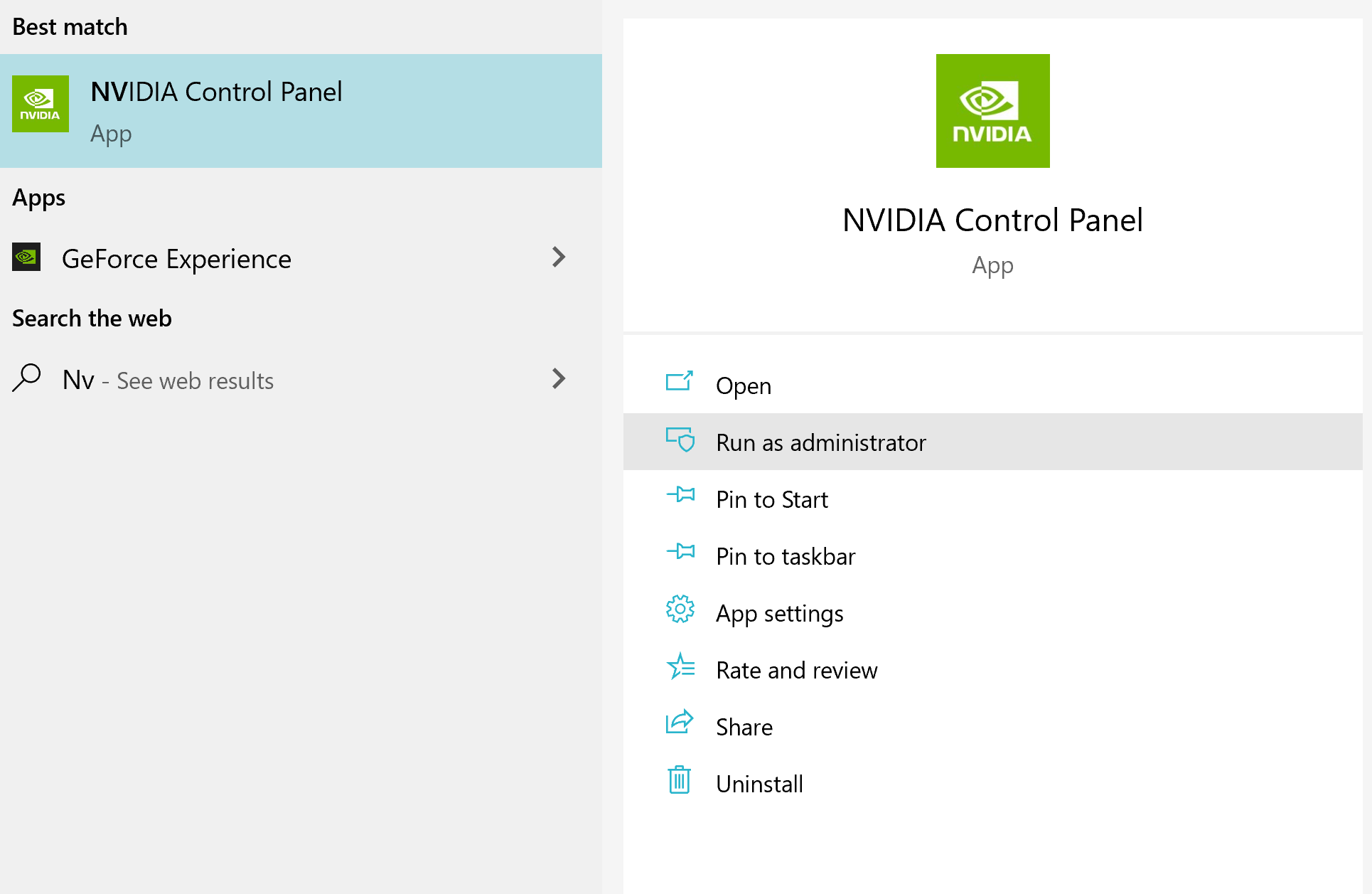Click the NVIDIA Control Panel title in preview

992,220
